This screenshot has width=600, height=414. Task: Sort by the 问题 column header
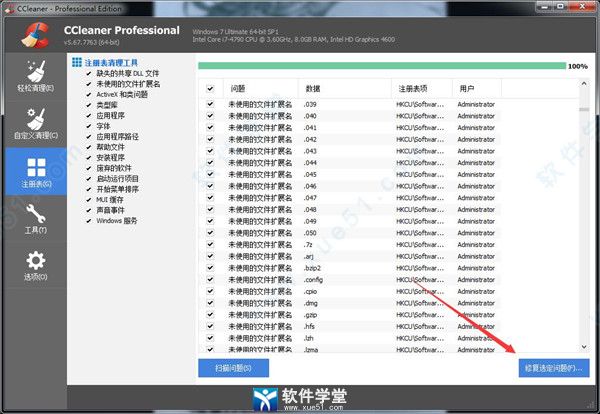point(260,89)
